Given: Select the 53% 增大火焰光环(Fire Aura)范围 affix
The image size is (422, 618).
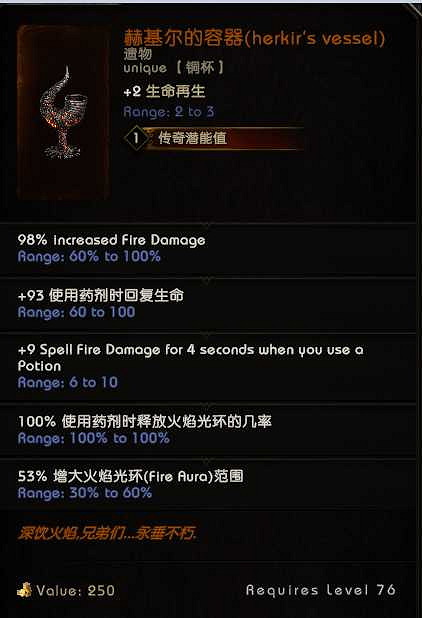Looking at the screenshot, I should coord(130,476).
